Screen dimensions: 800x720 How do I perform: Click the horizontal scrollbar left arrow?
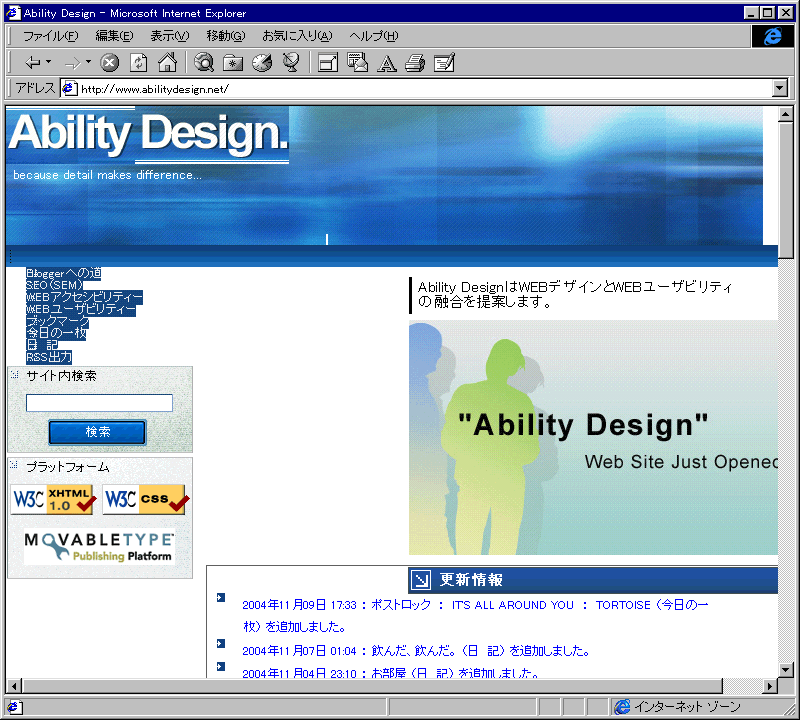(x=14, y=686)
